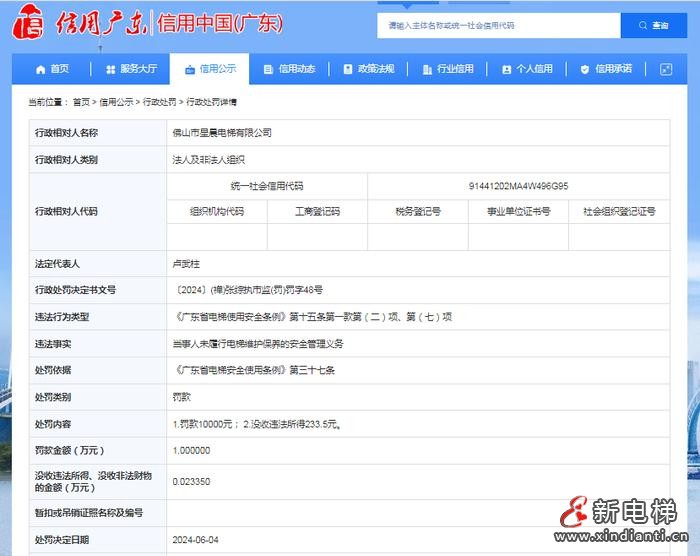This screenshot has width=700, height=556.
Task: Click the icon beside 政策法规
Action: click(x=347, y=69)
